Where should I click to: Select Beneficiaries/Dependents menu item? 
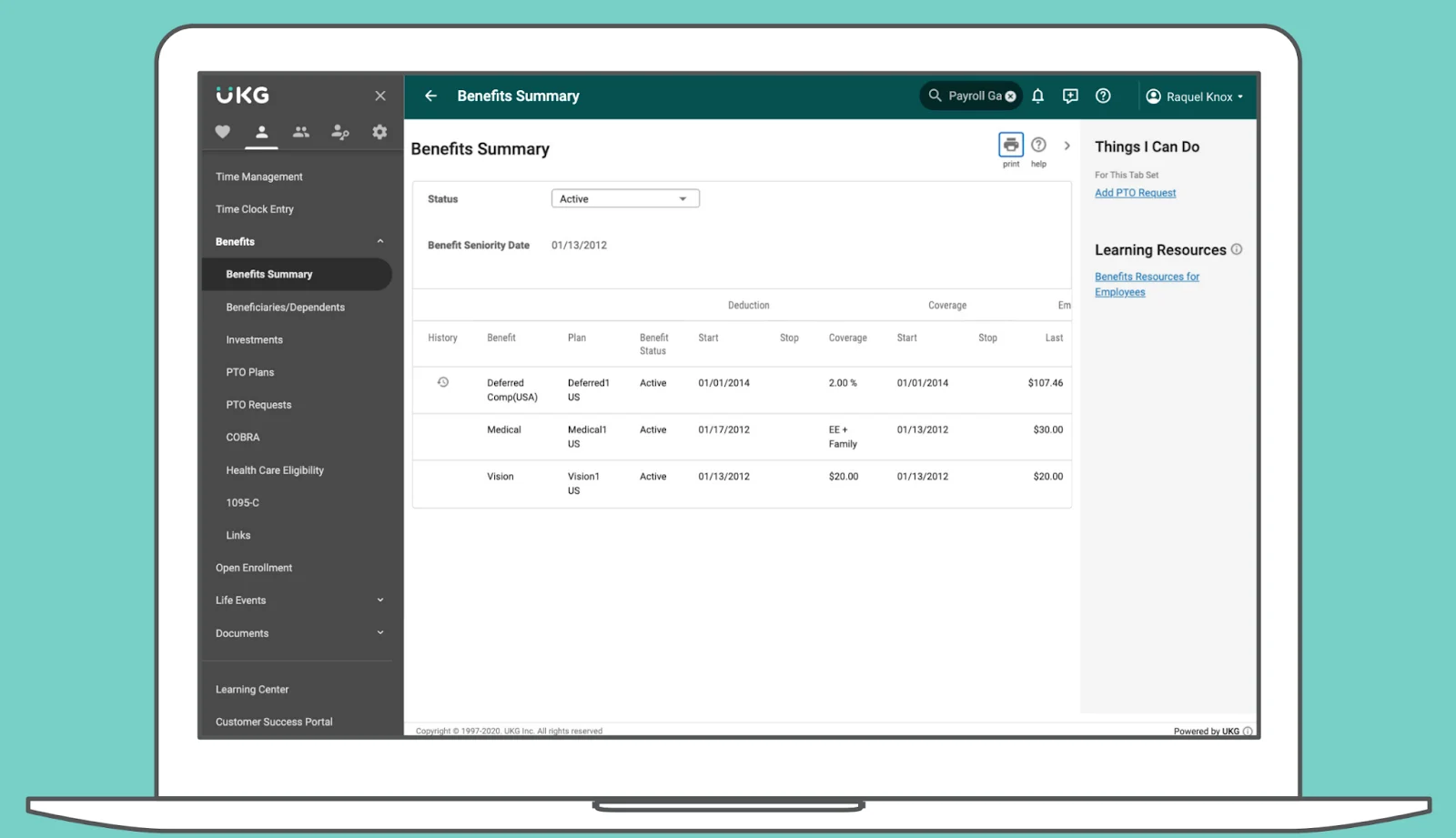click(x=286, y=308)
